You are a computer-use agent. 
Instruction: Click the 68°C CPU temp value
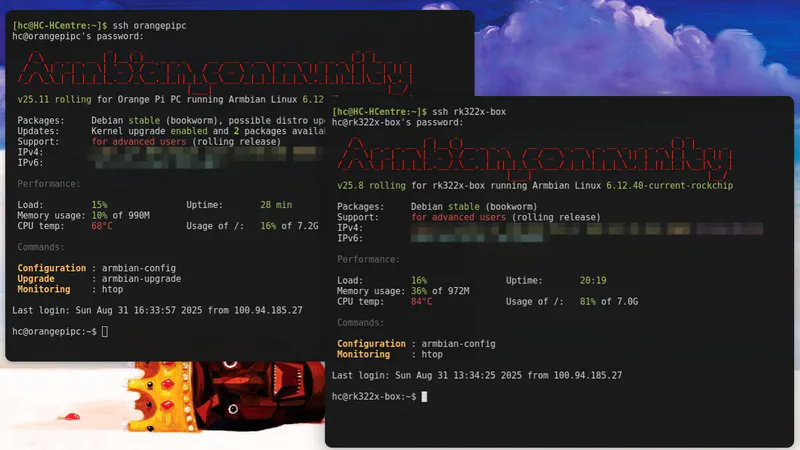coord(102,226)
